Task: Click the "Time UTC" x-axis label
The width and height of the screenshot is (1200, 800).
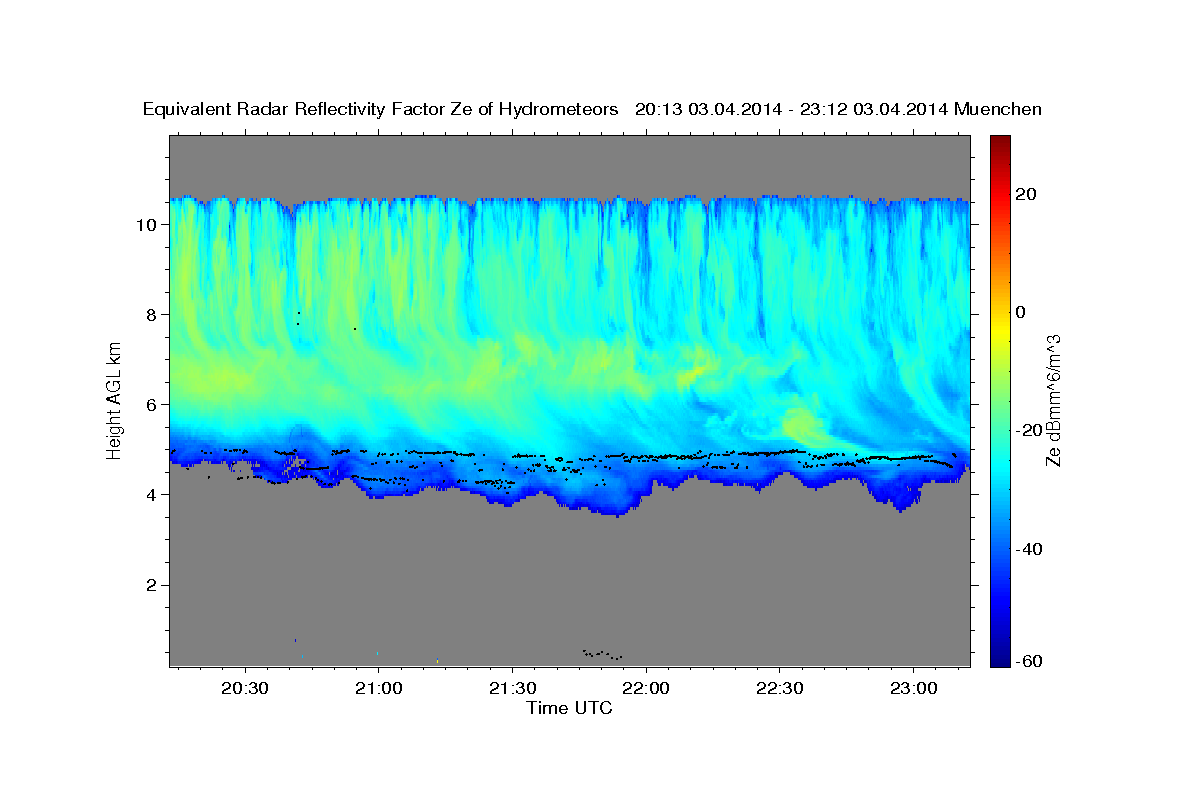Action: pyautogui.click(x=569, y=708)
